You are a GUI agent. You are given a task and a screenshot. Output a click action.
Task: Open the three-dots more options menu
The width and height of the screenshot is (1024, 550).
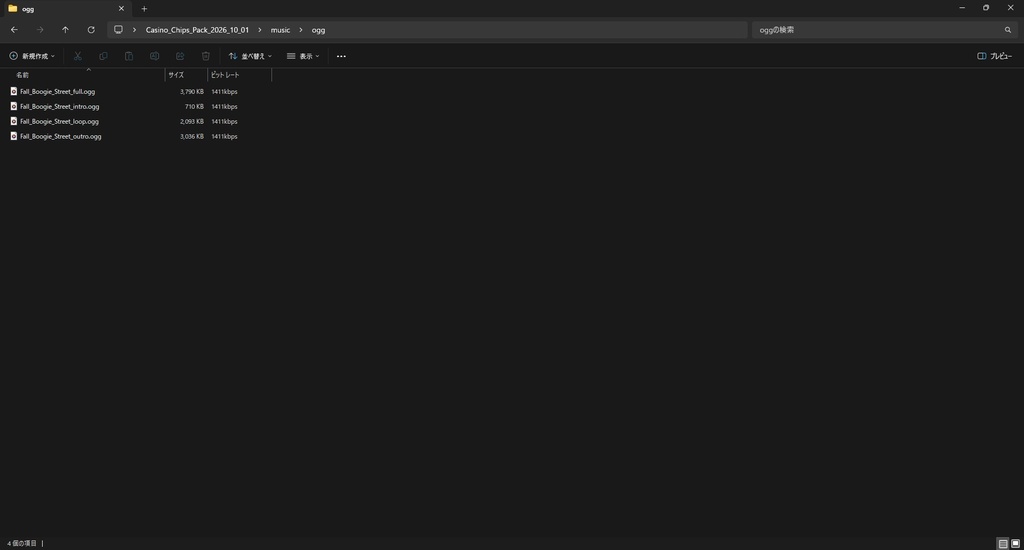pyautogui.click(x=341, y=56)
